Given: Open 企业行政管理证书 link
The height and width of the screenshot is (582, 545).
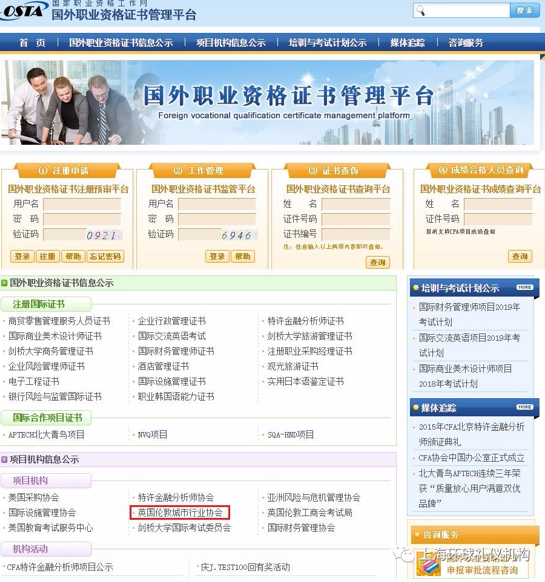Looking at the screenshot, I should [172, 321].
